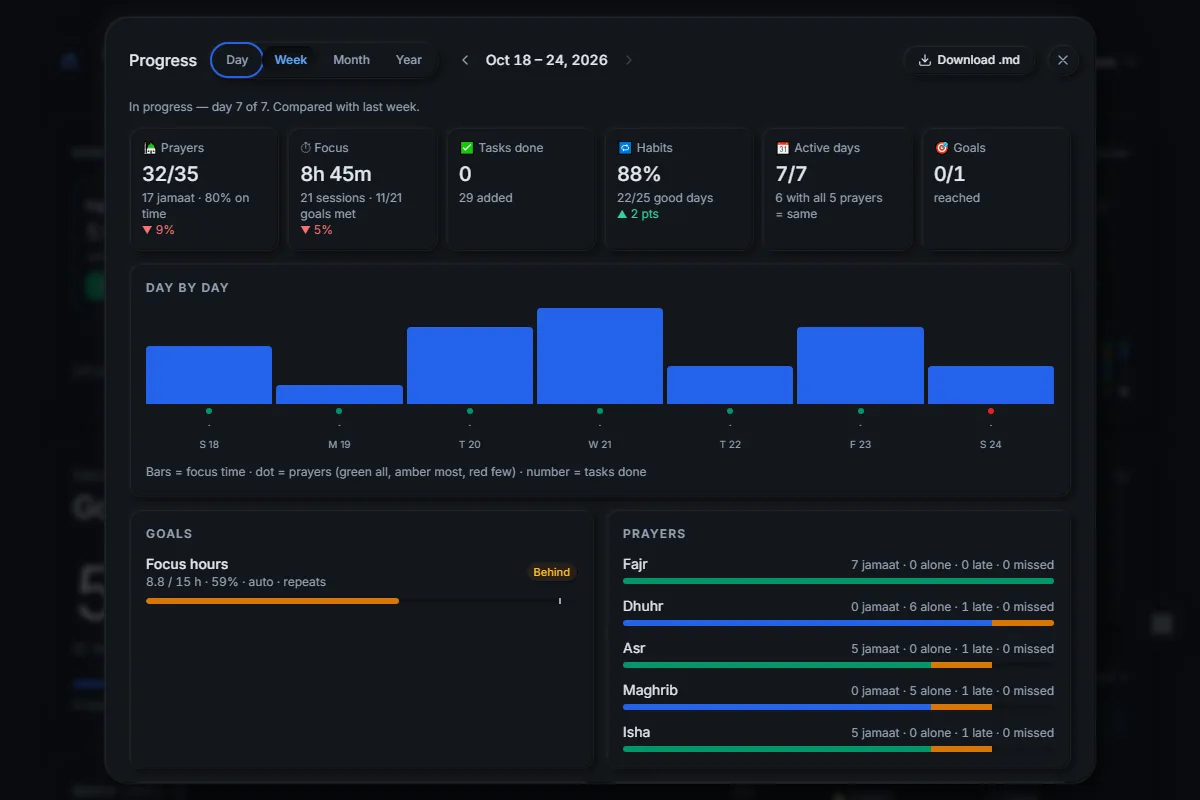Screen dimensions: 1200x800
Task: Open the Prayers 32/35 stat card
Action: 204,189
